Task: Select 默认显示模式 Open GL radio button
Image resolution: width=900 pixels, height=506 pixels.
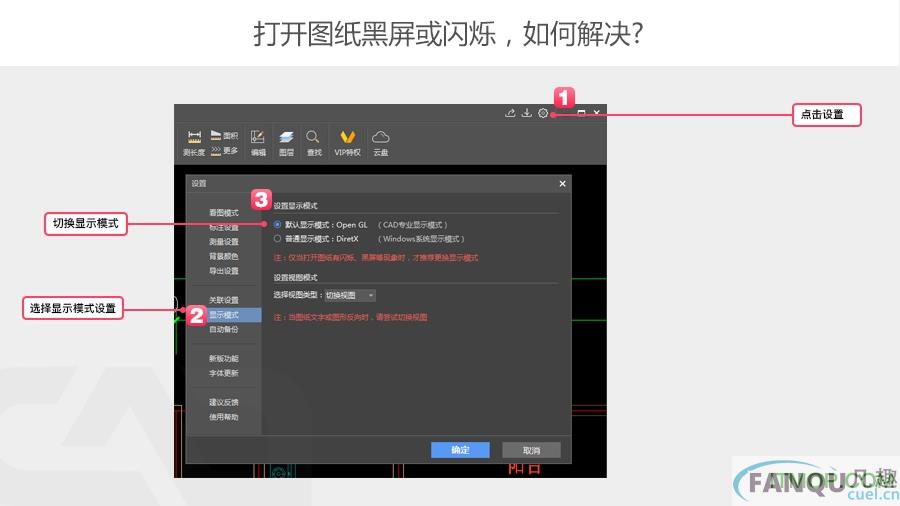Action: coord(277,225)
